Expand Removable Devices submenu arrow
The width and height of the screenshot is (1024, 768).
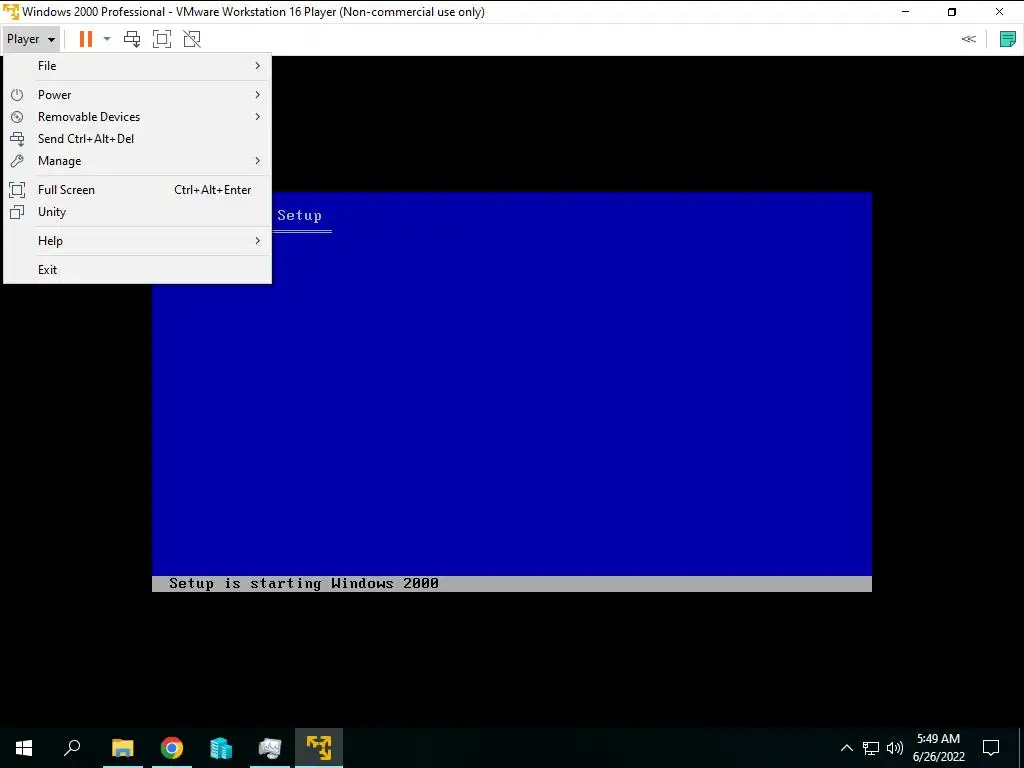[258, 117]
